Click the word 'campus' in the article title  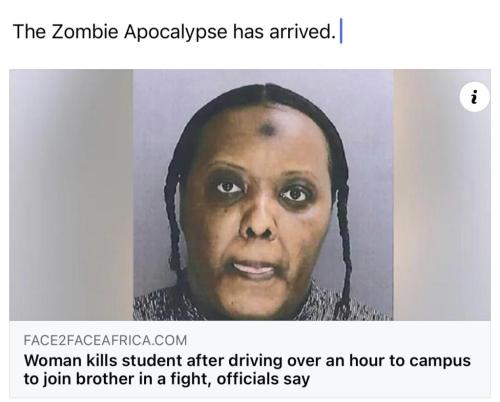pos(440,361)
